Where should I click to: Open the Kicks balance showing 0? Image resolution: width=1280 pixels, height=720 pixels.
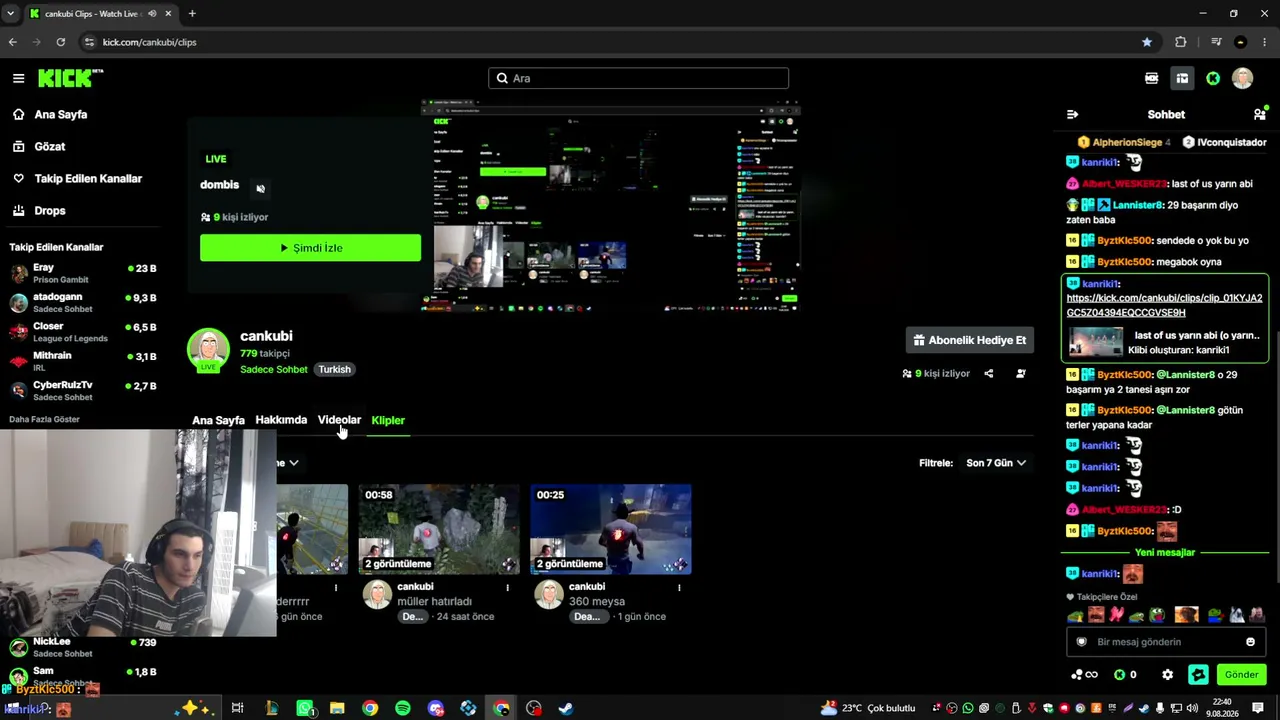[1125, 675]
